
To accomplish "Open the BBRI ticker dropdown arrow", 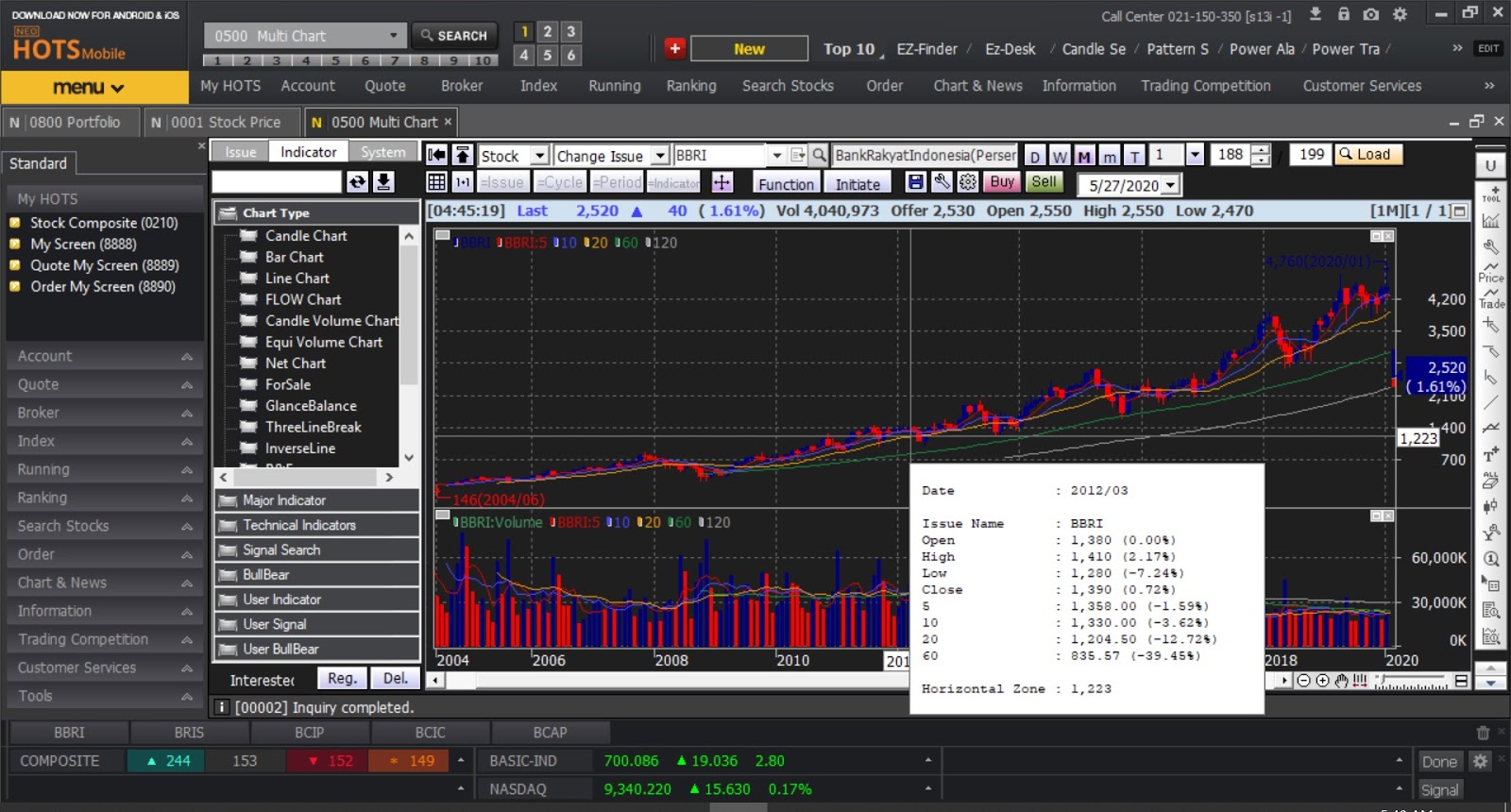I will pyautogui.click(x=776, y=156).
